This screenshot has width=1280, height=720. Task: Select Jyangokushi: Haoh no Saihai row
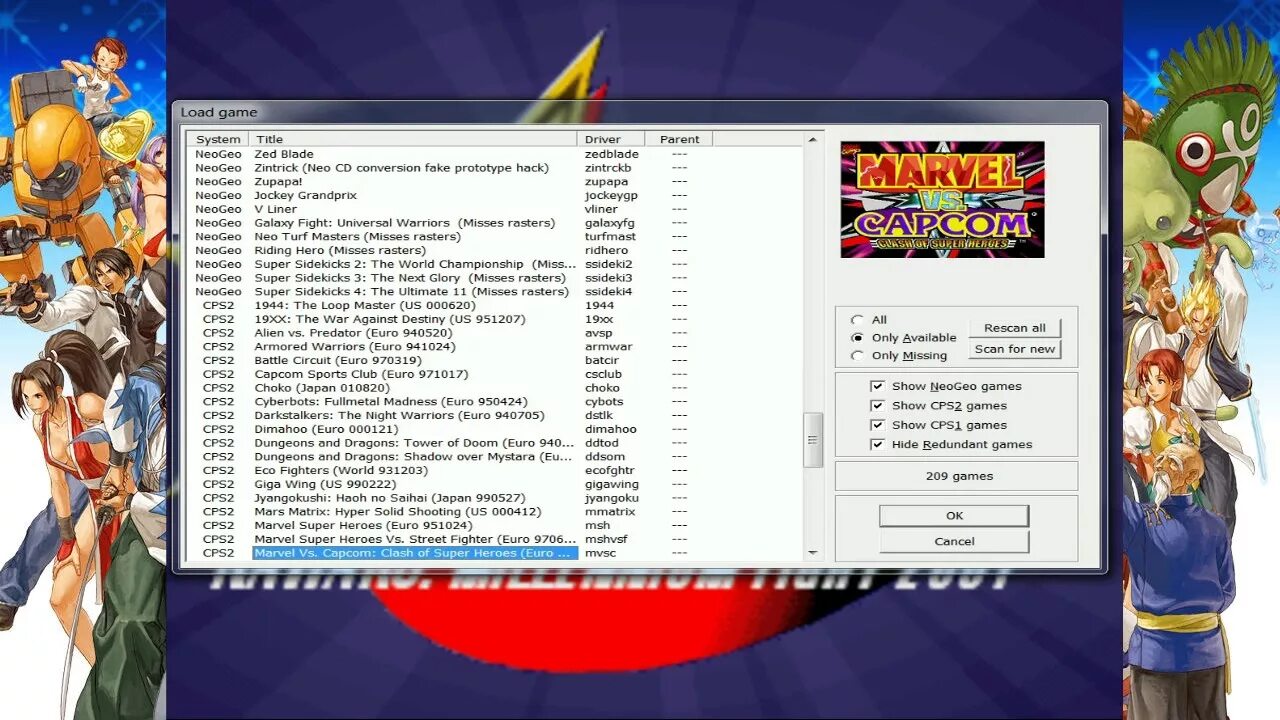tap(495, 498)
